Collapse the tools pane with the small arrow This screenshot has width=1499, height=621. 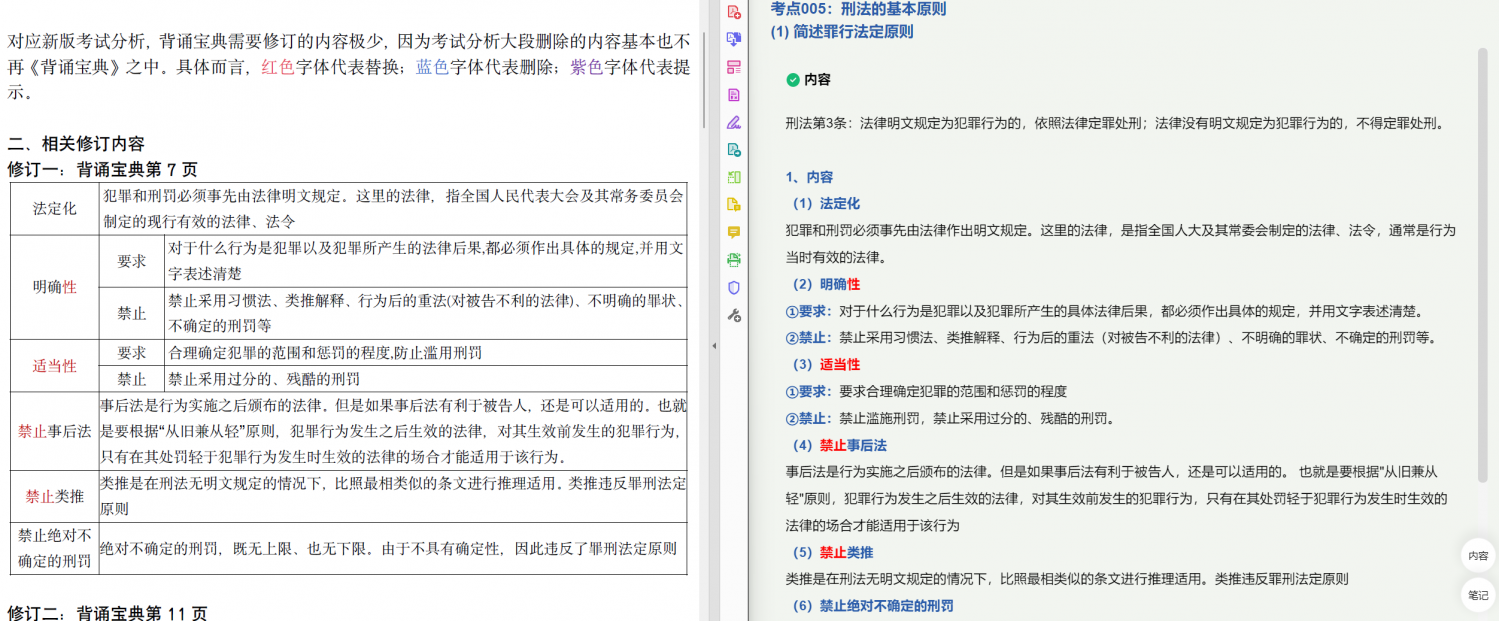(714, 345)
